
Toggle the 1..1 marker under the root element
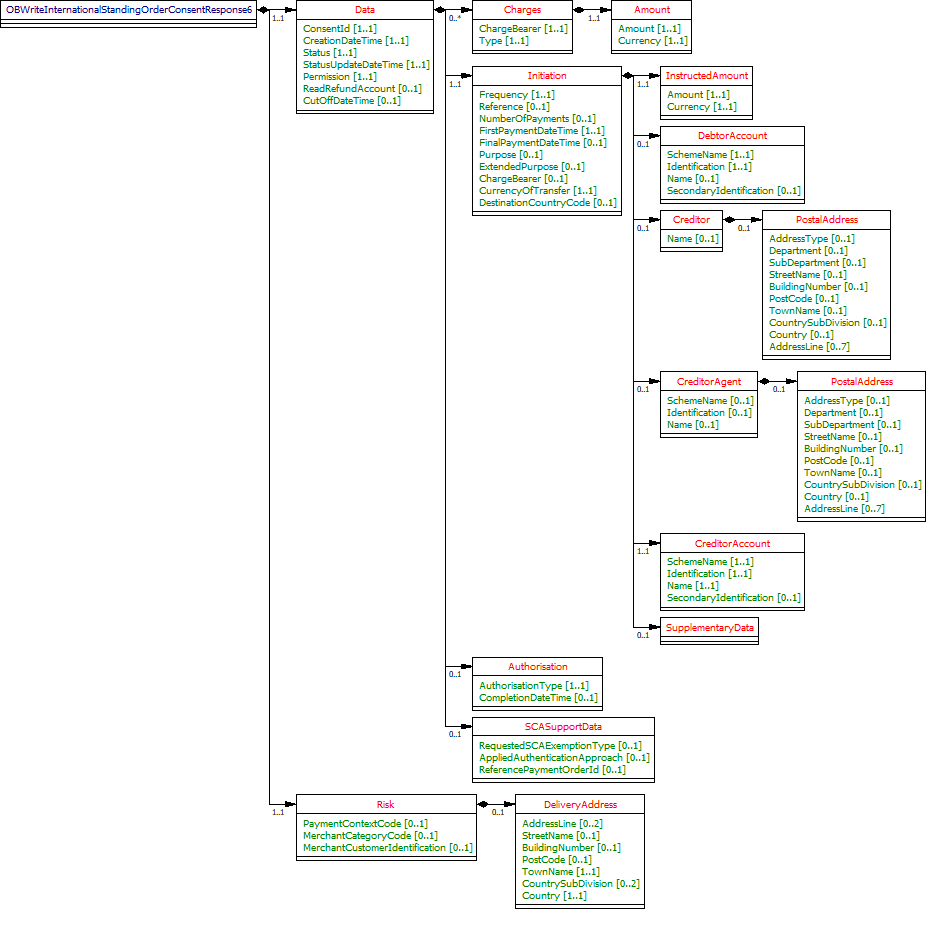[x=278, y=18]
